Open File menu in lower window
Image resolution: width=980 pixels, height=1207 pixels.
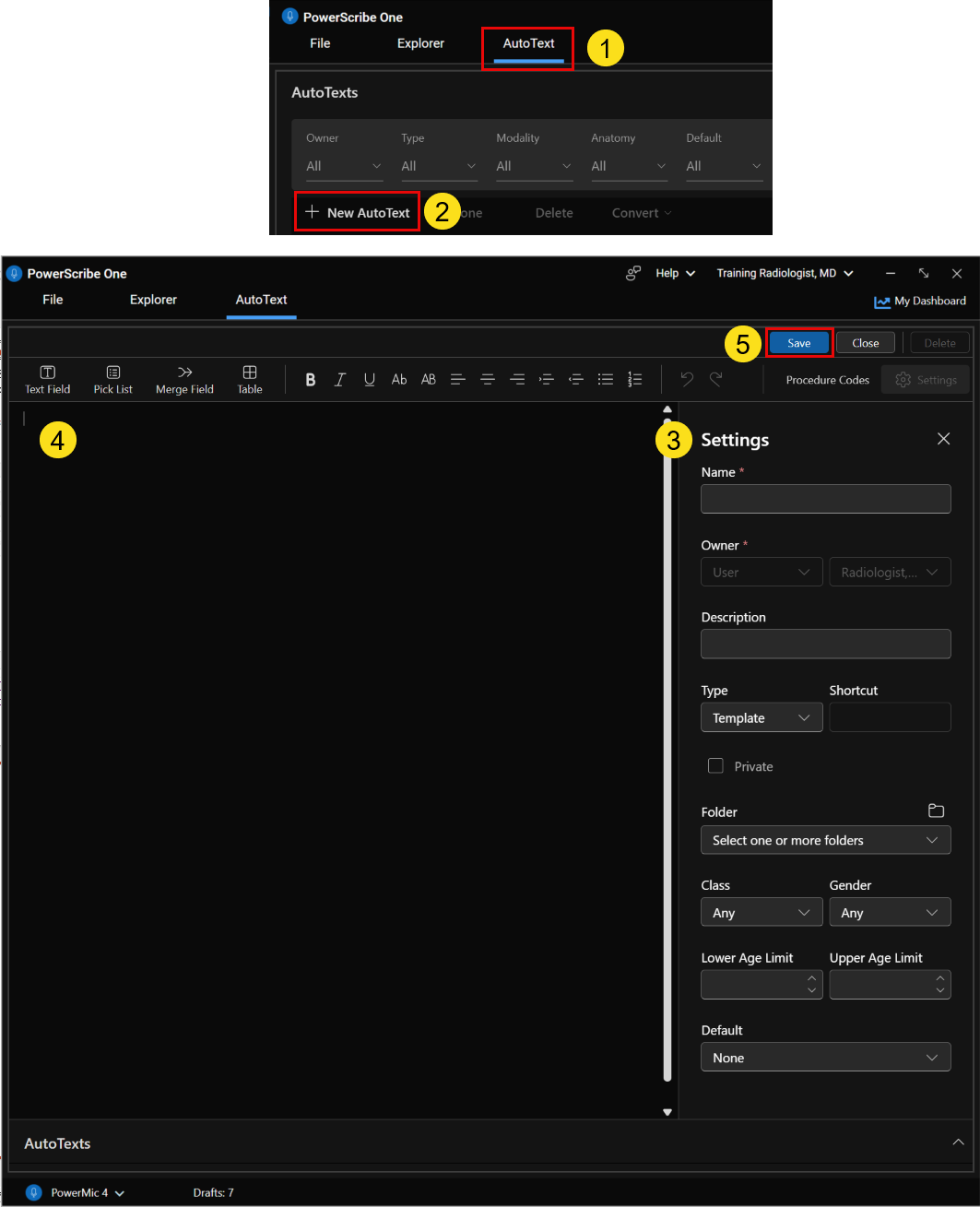[x=53, y=300]
